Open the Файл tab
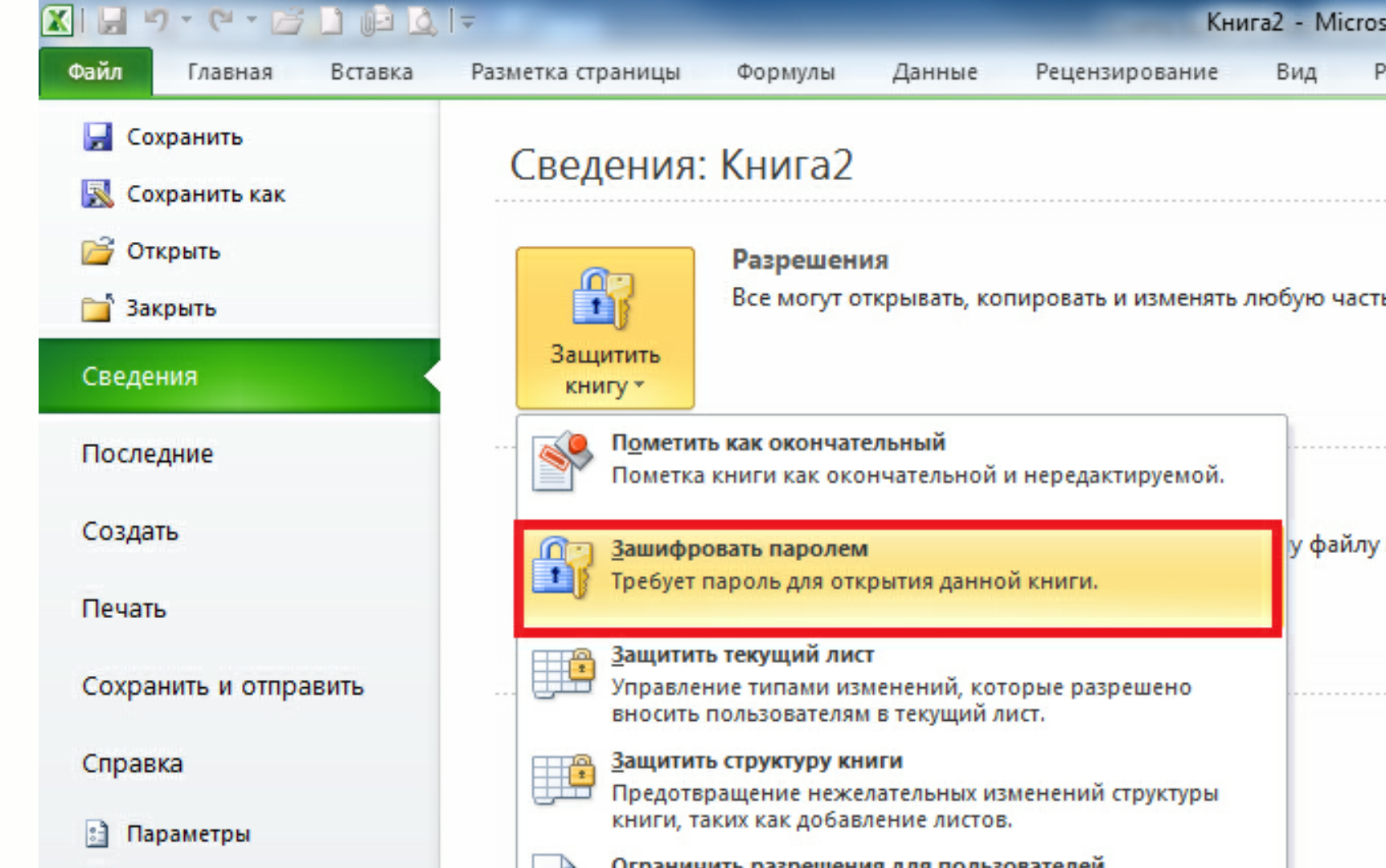This screenshot has height=868, width=1386. coord(95,72)
